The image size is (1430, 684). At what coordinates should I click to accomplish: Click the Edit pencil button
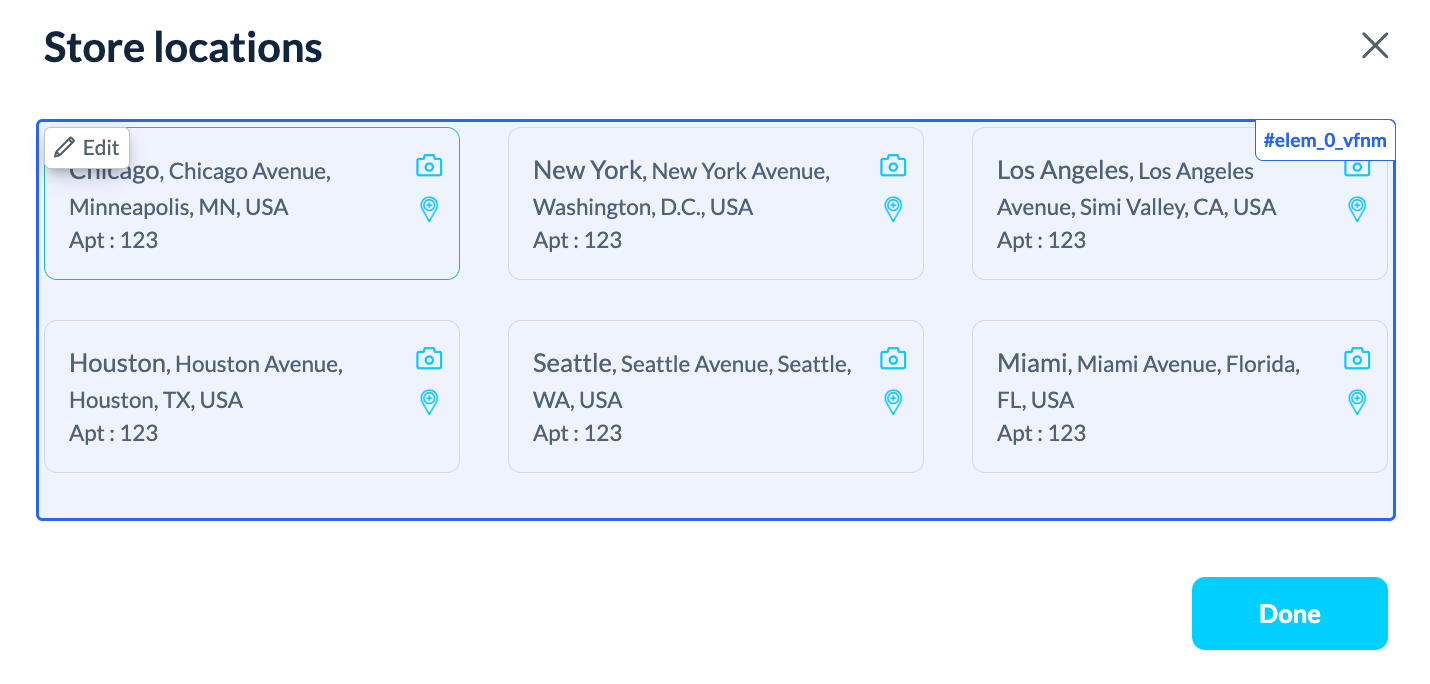[x=87, y=148]
